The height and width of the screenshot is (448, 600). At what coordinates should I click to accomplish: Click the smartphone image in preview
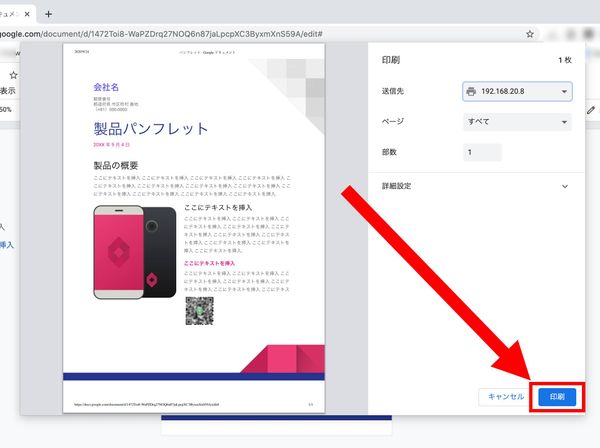point(135,252)
